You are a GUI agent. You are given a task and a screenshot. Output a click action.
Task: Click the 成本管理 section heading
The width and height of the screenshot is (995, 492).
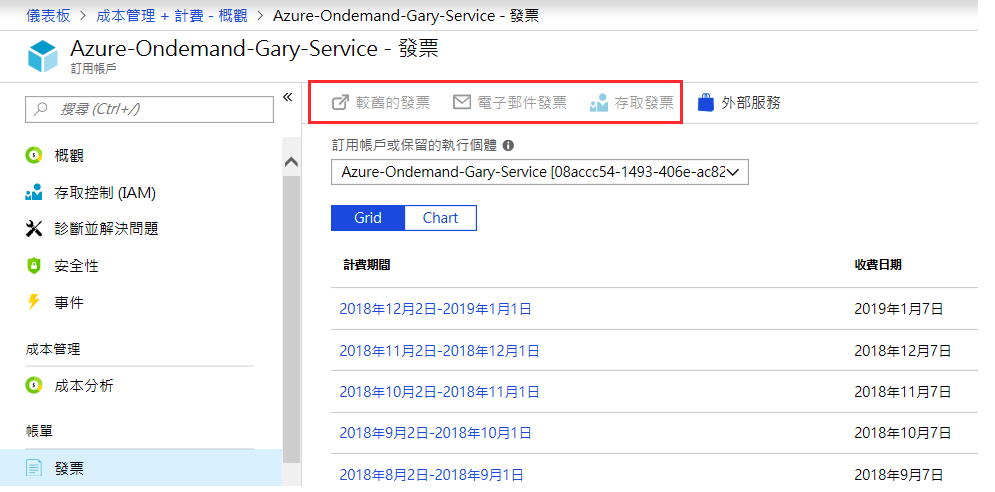click(x=53, y=349)
